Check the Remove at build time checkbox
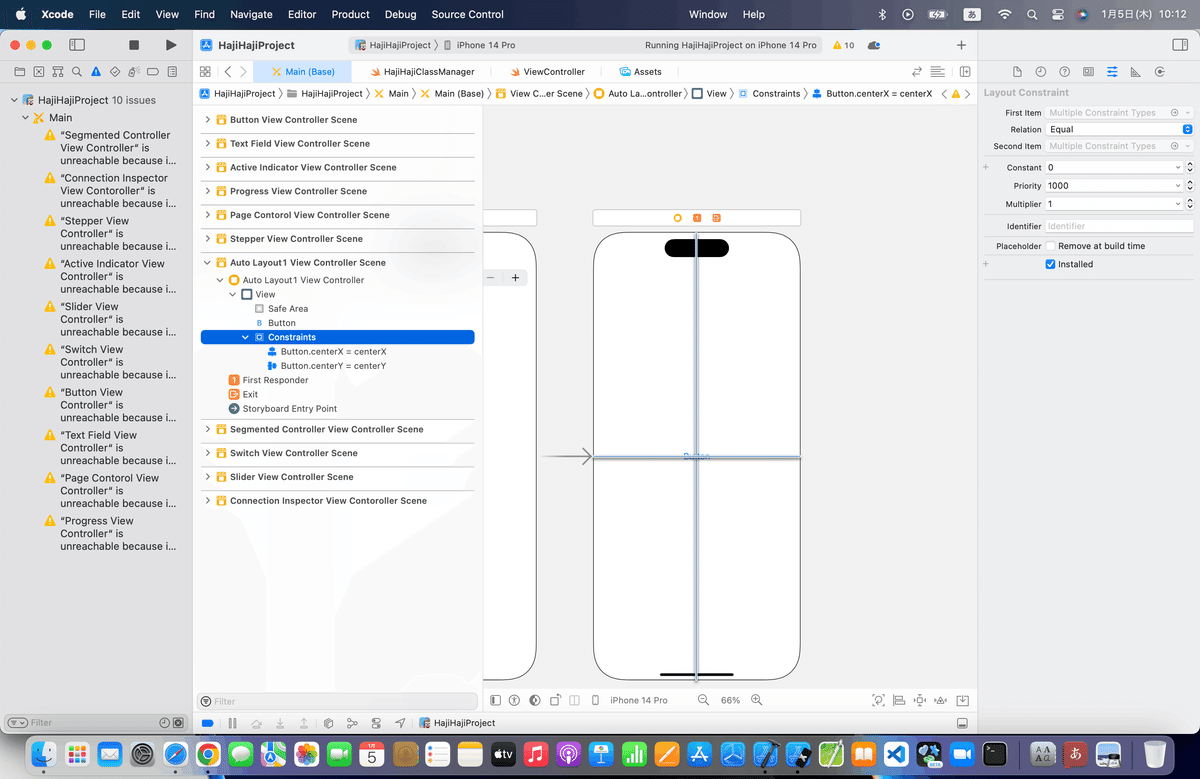The width and height of the screenshot is (1200, 779). click(1050, 246)
